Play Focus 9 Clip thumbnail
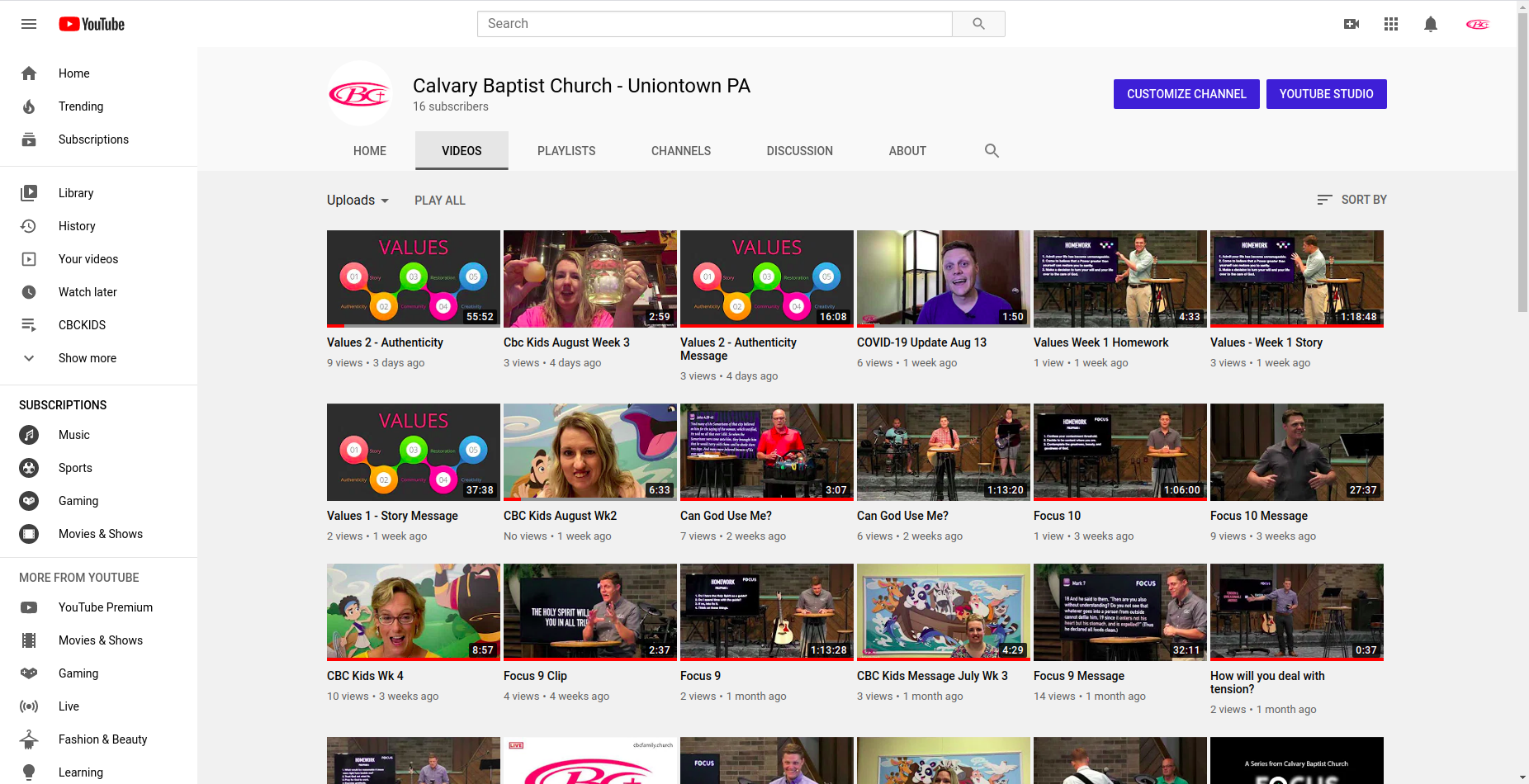Viewport: 1529px width, 784px height. [590, 612]
